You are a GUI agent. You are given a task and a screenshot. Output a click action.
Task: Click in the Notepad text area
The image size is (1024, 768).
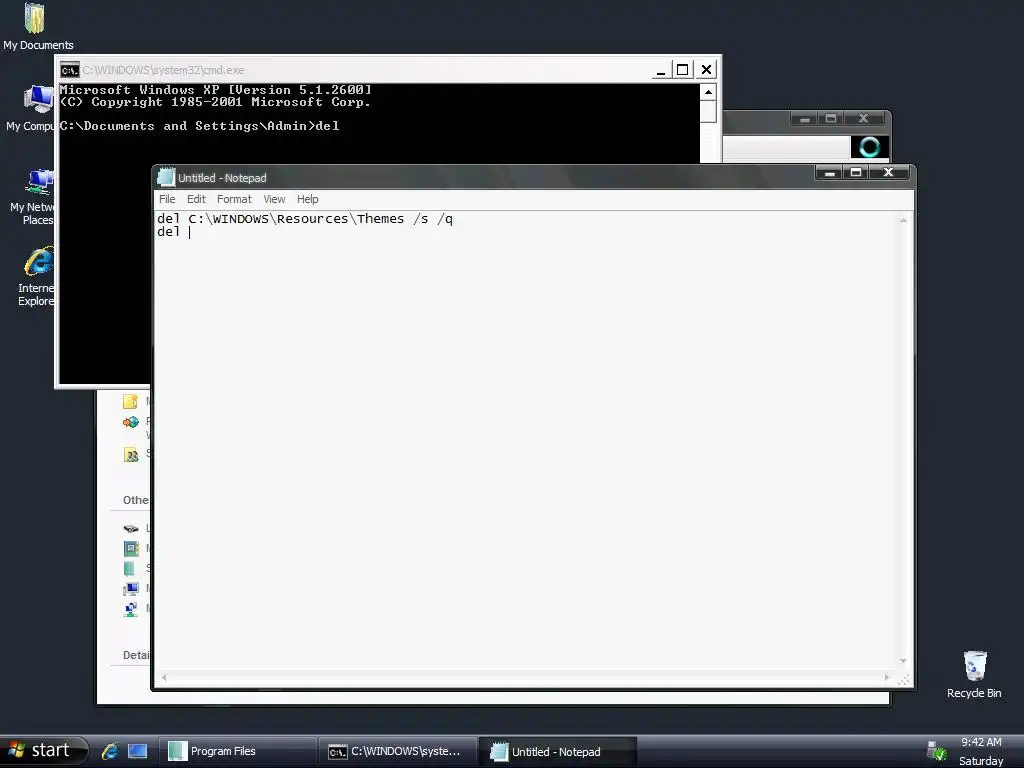point(526,441)
